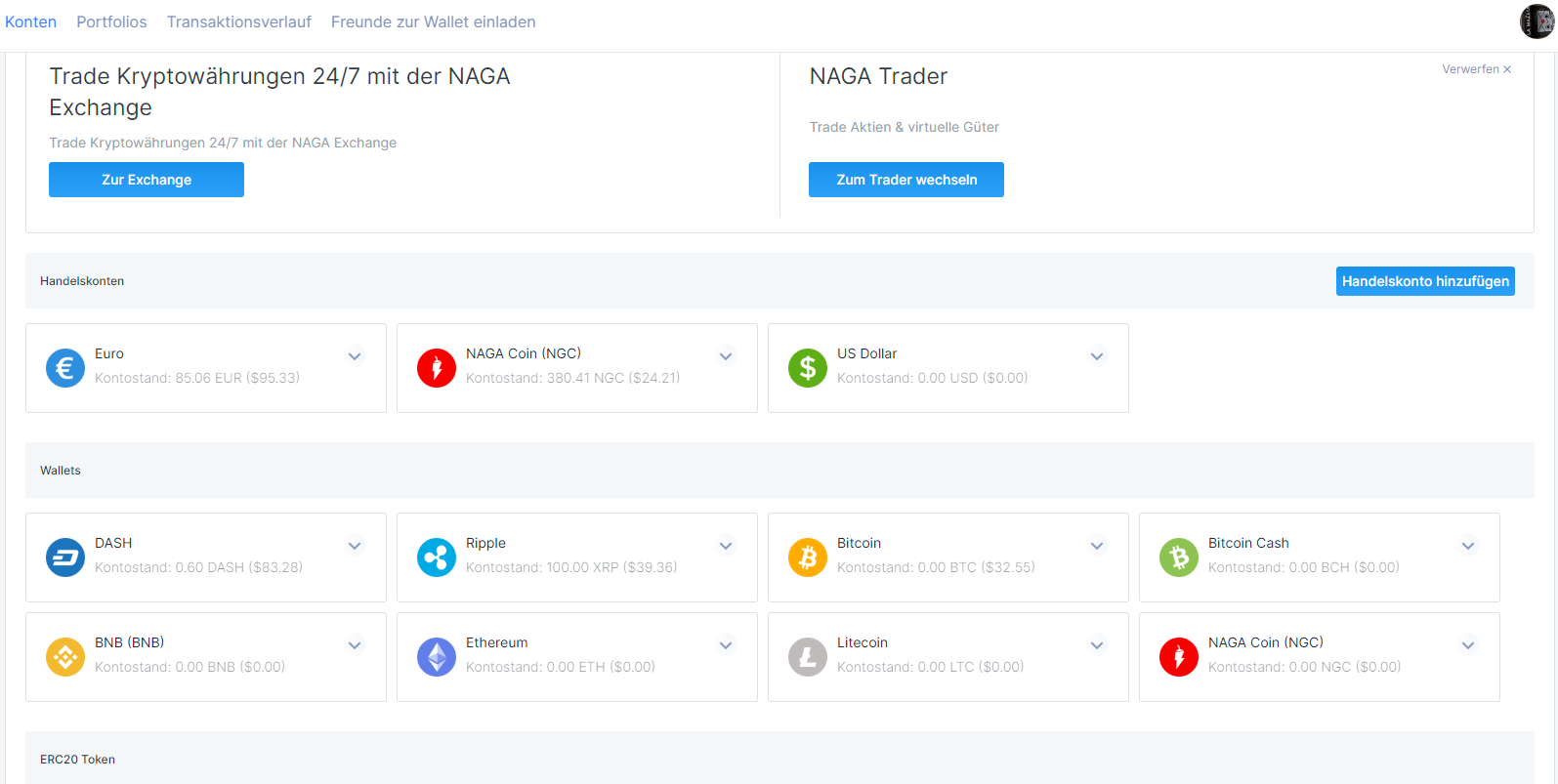Open the Konten tab
Screen dimensions: 1558x784
tap(30, 21)
